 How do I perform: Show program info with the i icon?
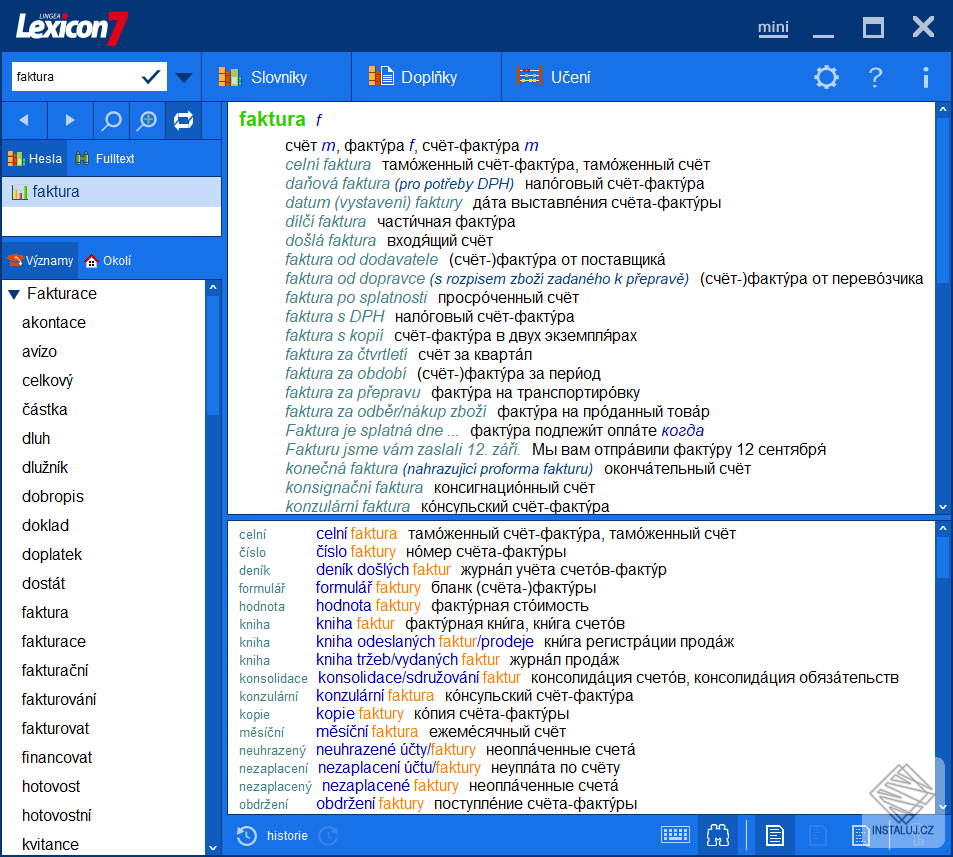(925, 77)
